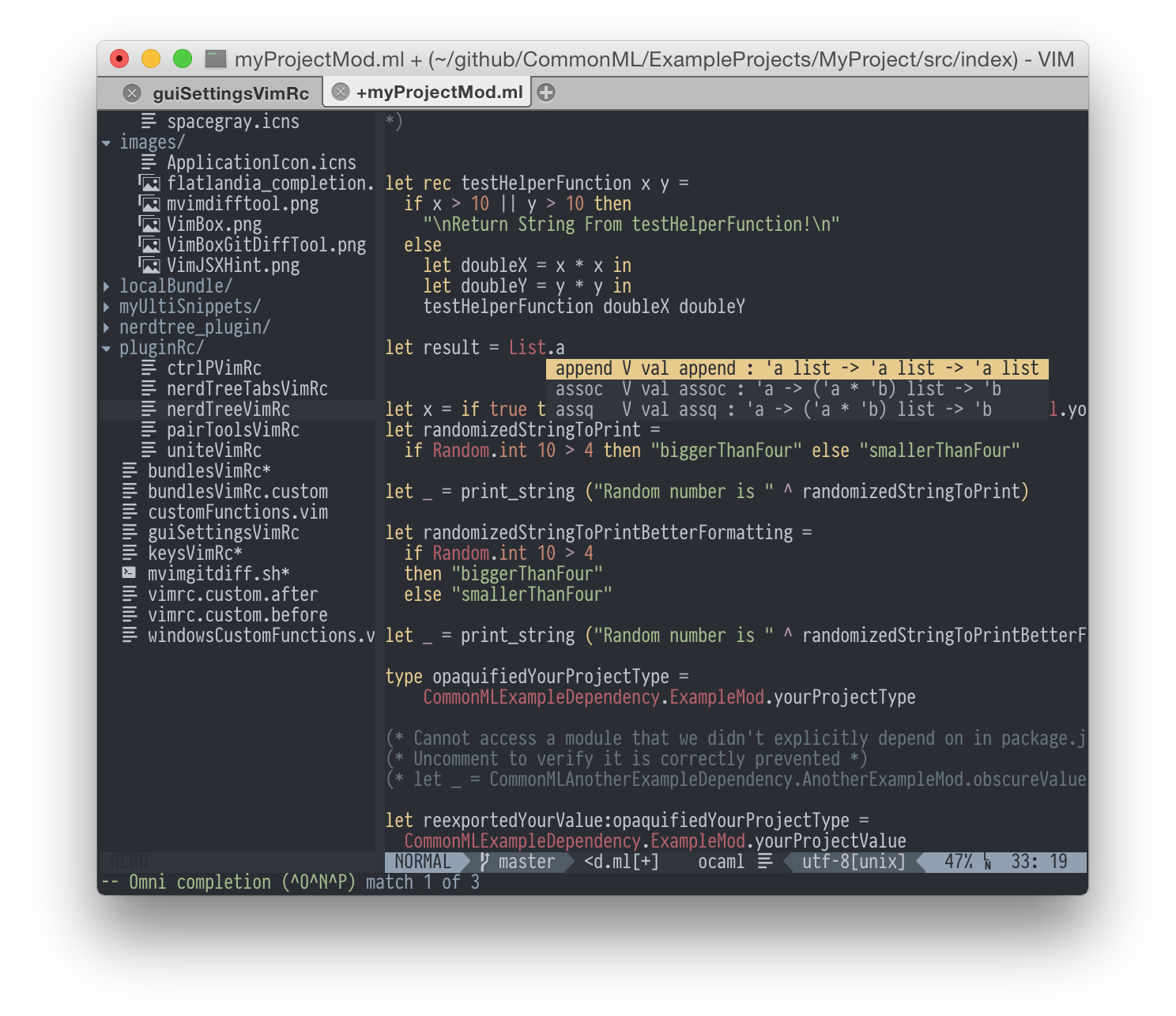Click the 33: 19 cursor position
1176x1016 pixels.
point(1039,862)
